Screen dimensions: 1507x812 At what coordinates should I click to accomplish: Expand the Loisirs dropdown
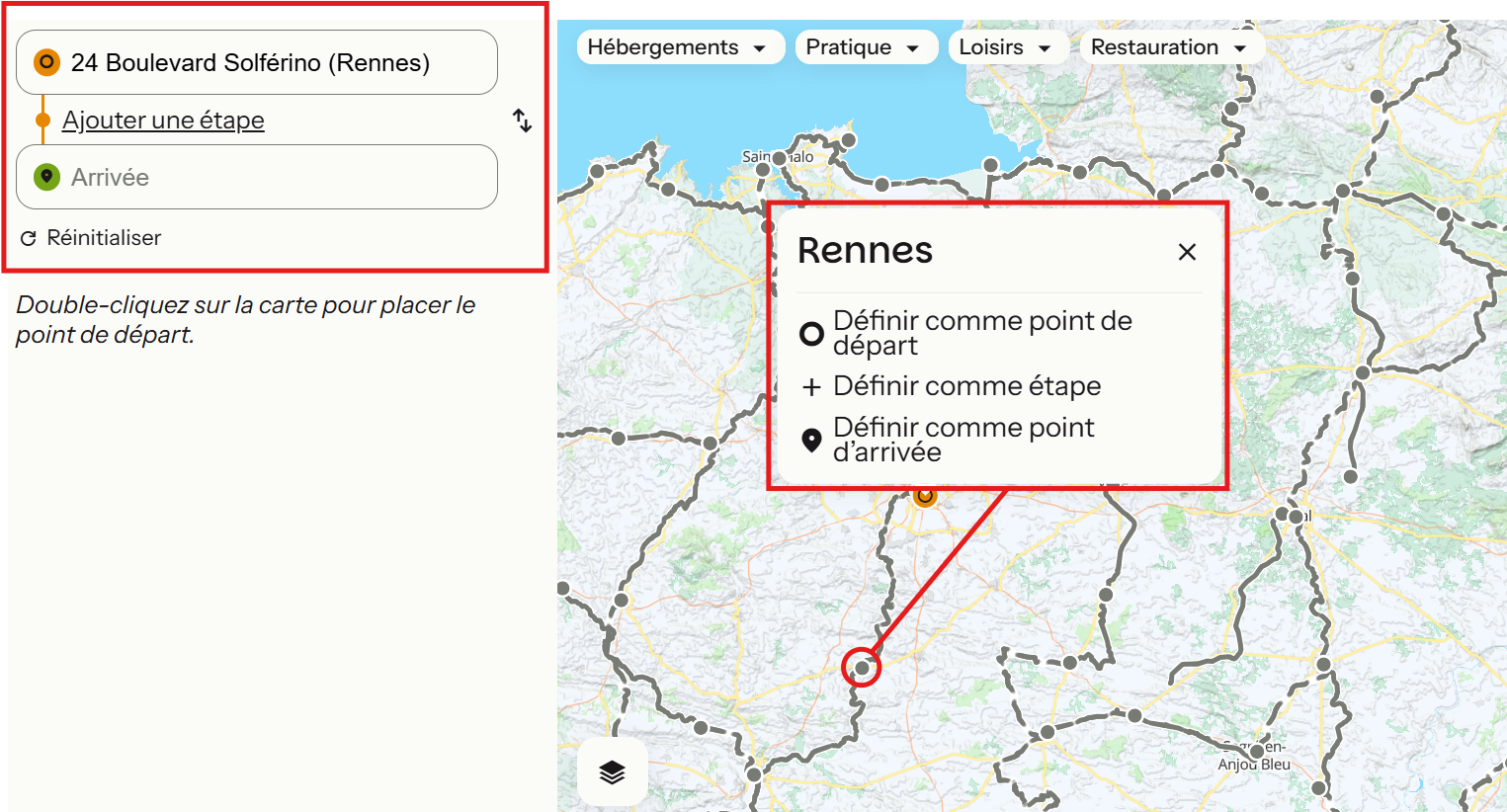tap(1005, 47)
